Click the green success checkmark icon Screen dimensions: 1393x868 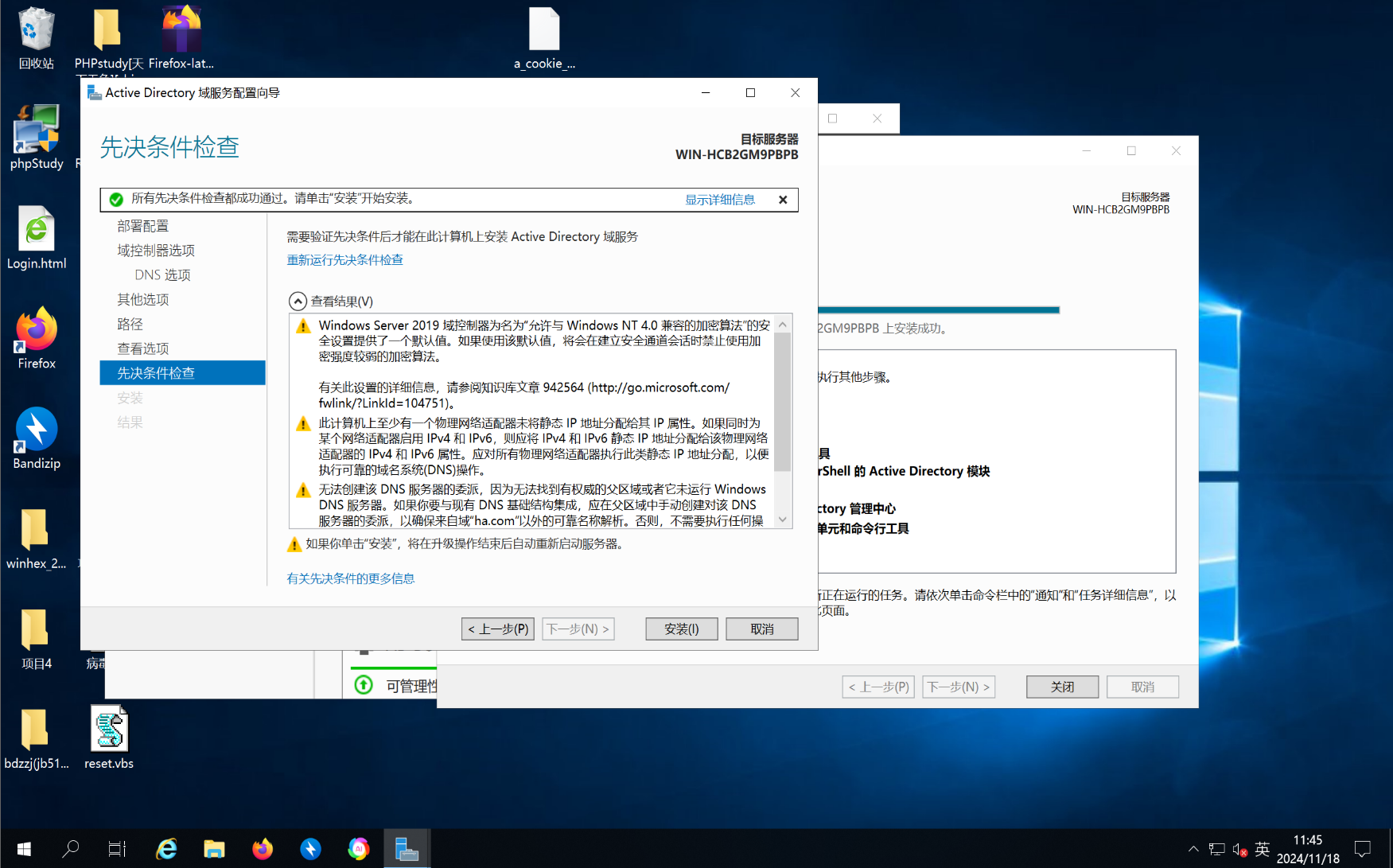click(x=116, y=200)
